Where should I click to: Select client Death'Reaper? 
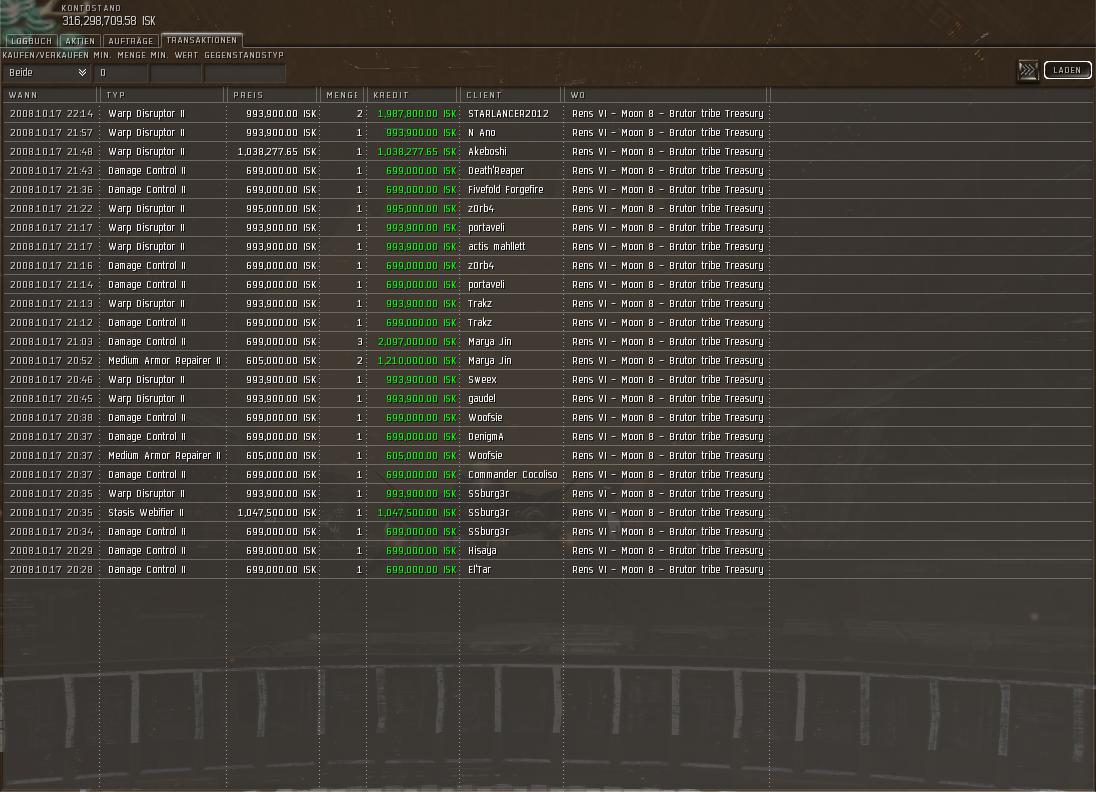(x=496, y=171)
